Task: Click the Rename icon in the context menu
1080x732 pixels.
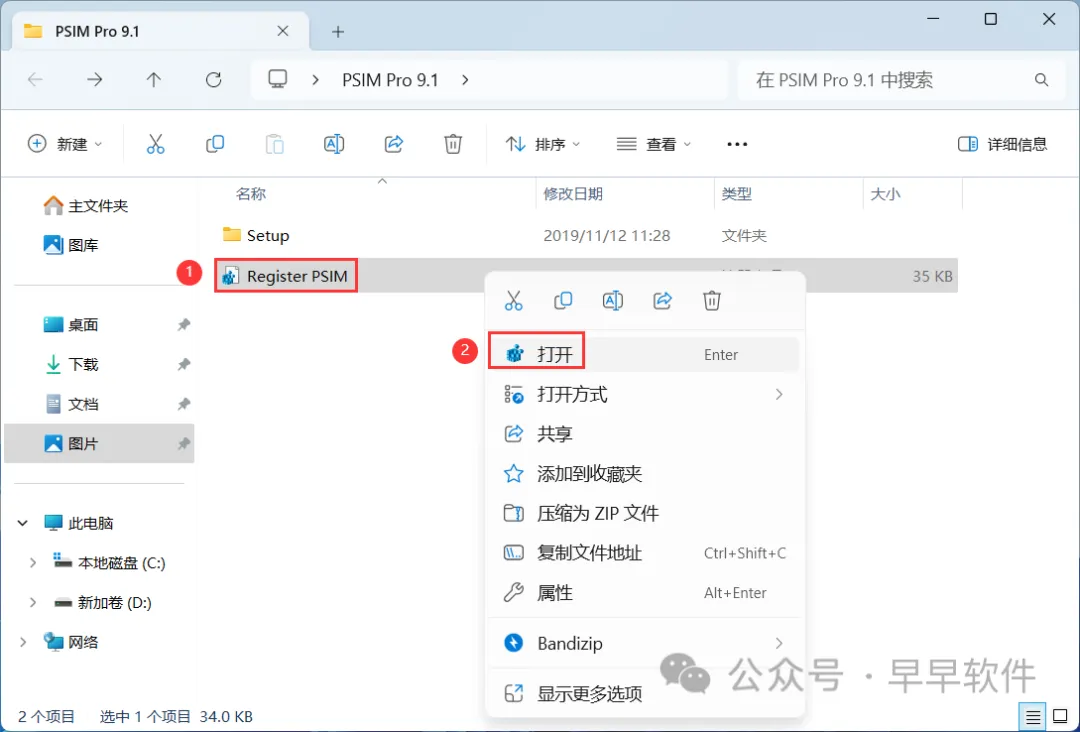Action: (612, 300)
